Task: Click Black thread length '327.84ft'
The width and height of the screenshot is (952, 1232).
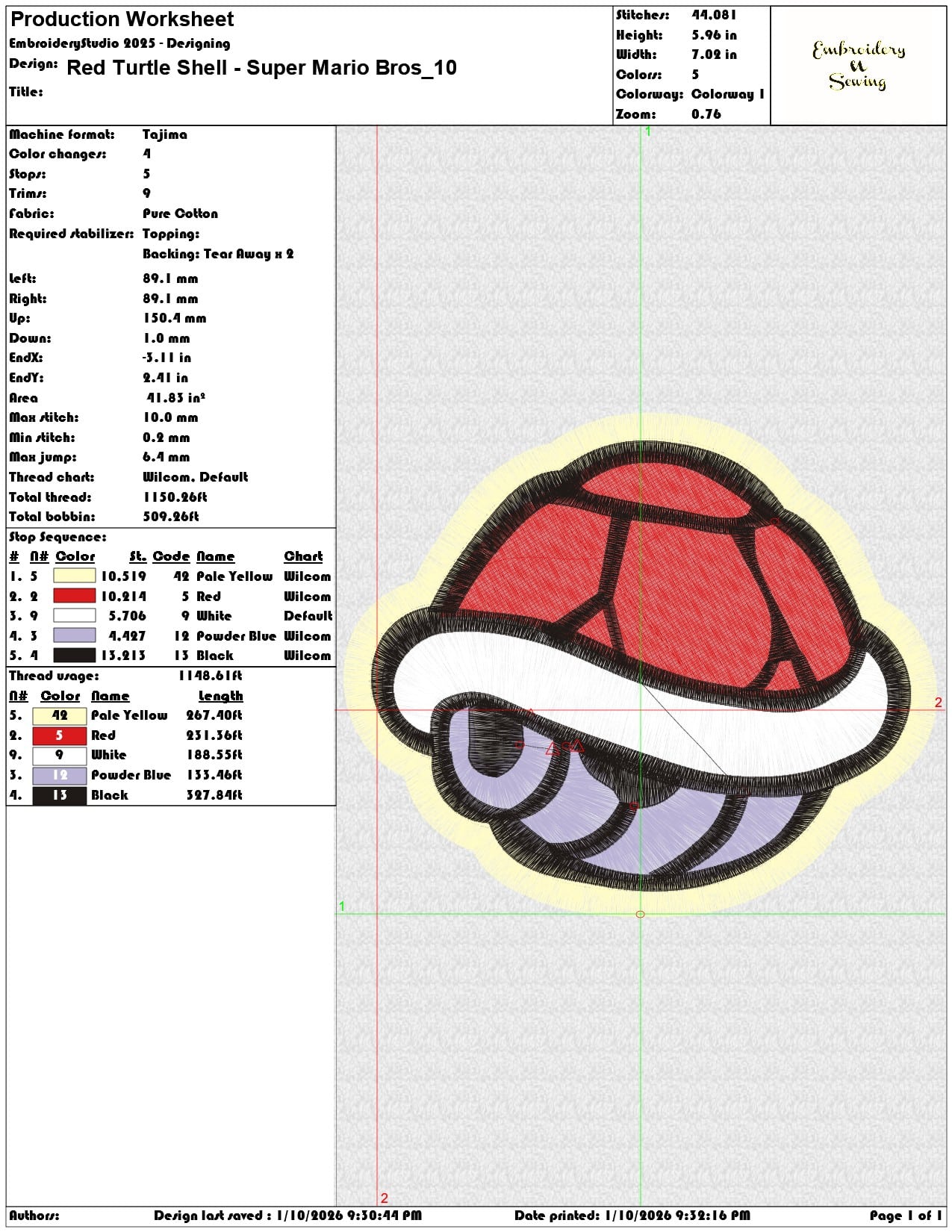Action: tap(214, 795)
